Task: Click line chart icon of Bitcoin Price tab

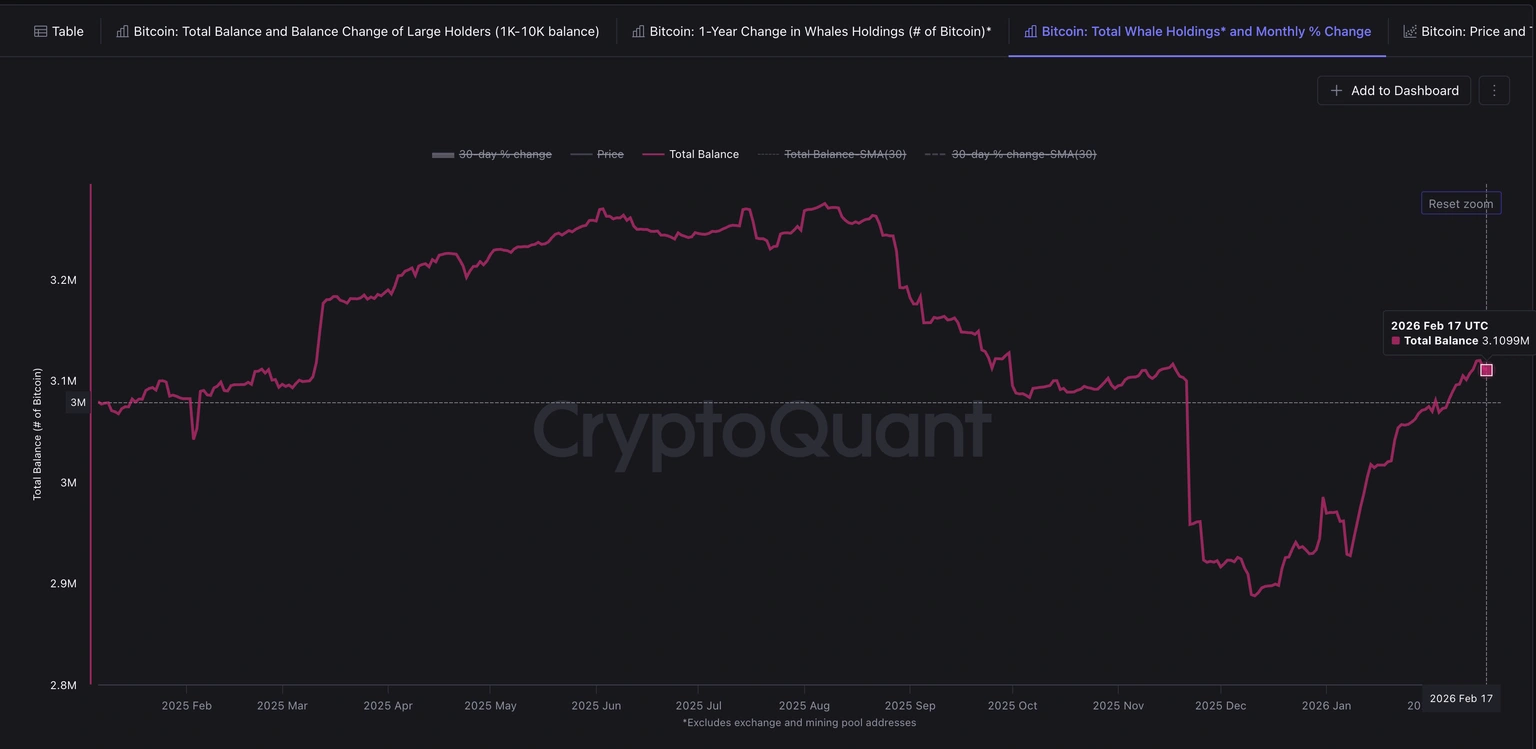Action: pyautogui.click(x=1410, y=31)
